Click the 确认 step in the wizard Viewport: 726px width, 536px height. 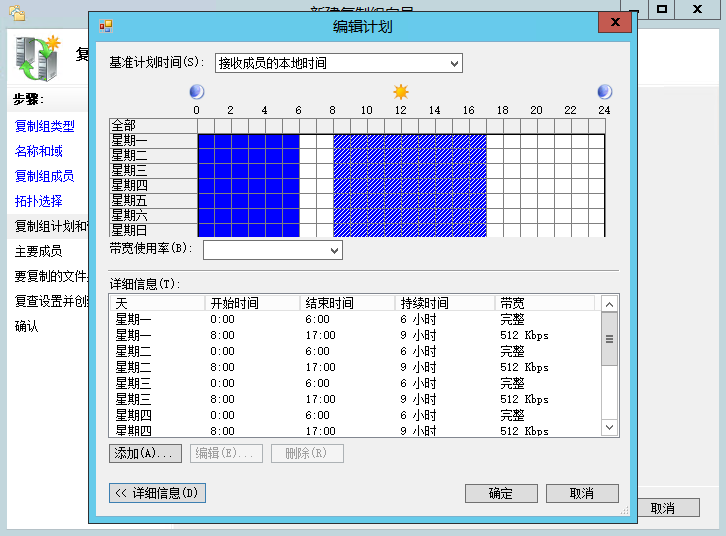pyautogui.click(x=26, y=326)
